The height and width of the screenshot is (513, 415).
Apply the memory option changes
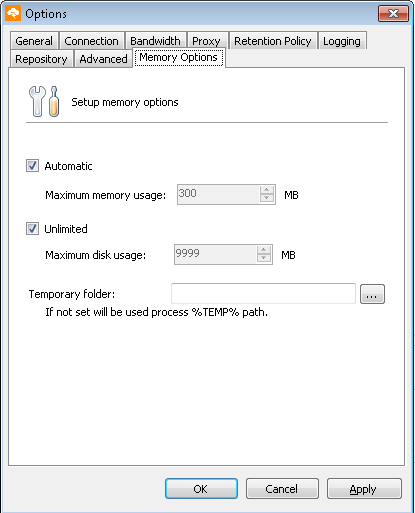point(364,489)
